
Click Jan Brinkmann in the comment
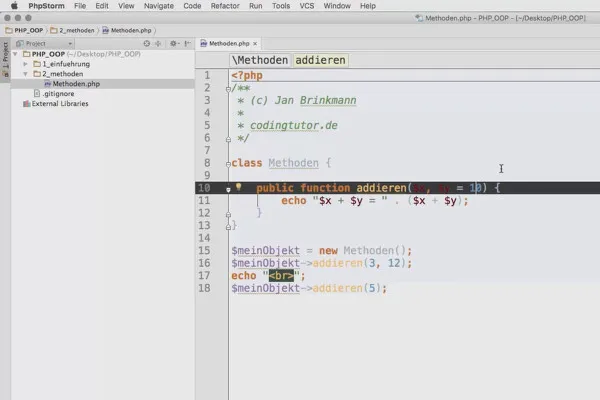[315, 100]
